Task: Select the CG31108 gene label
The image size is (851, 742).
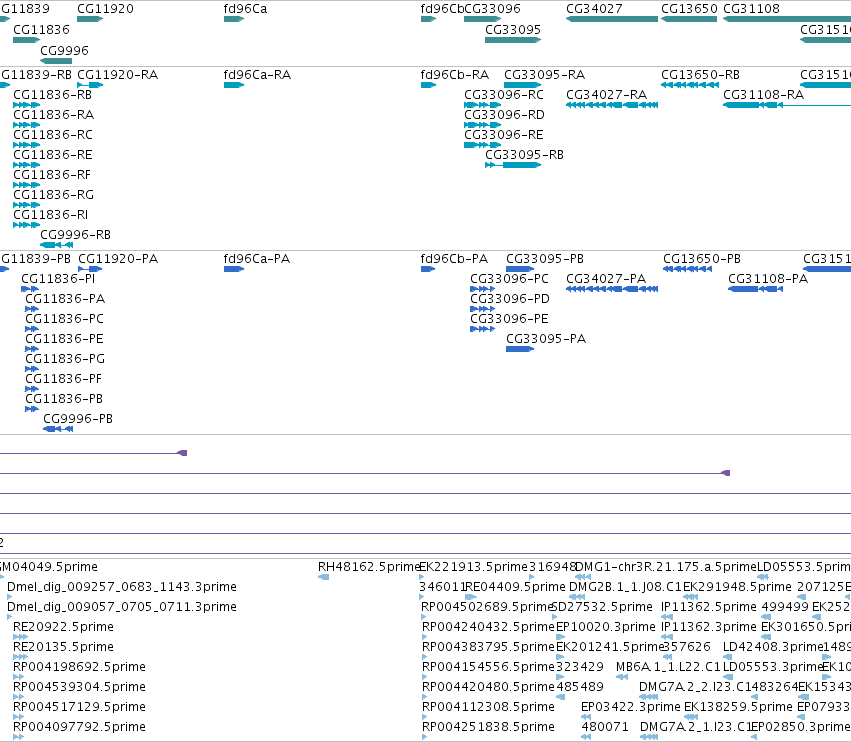Action: [x=752, y=9]
